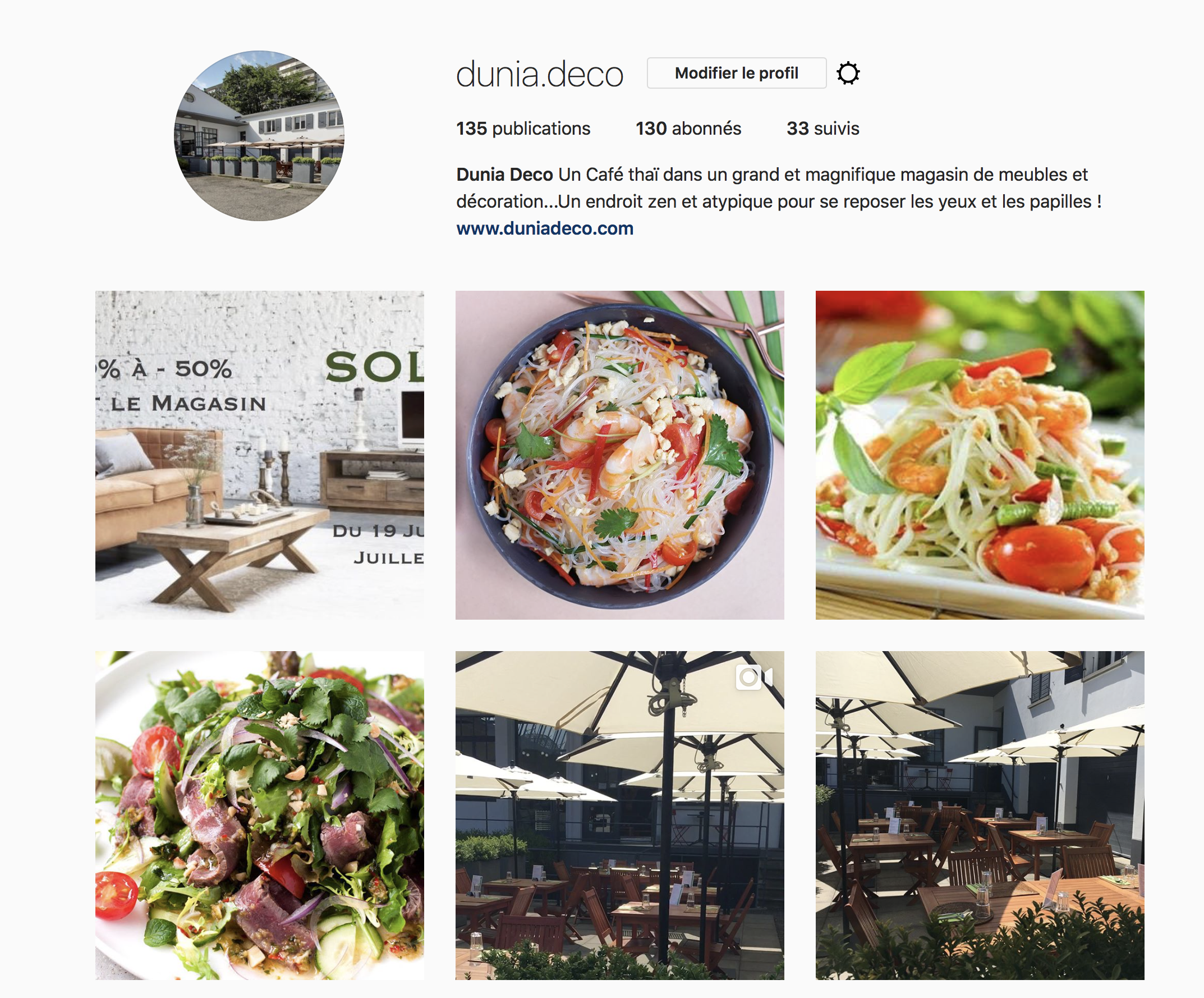Open the dunia.deco profile picture
This screenshot has width=1204, height=998.
tap(259, 136)
